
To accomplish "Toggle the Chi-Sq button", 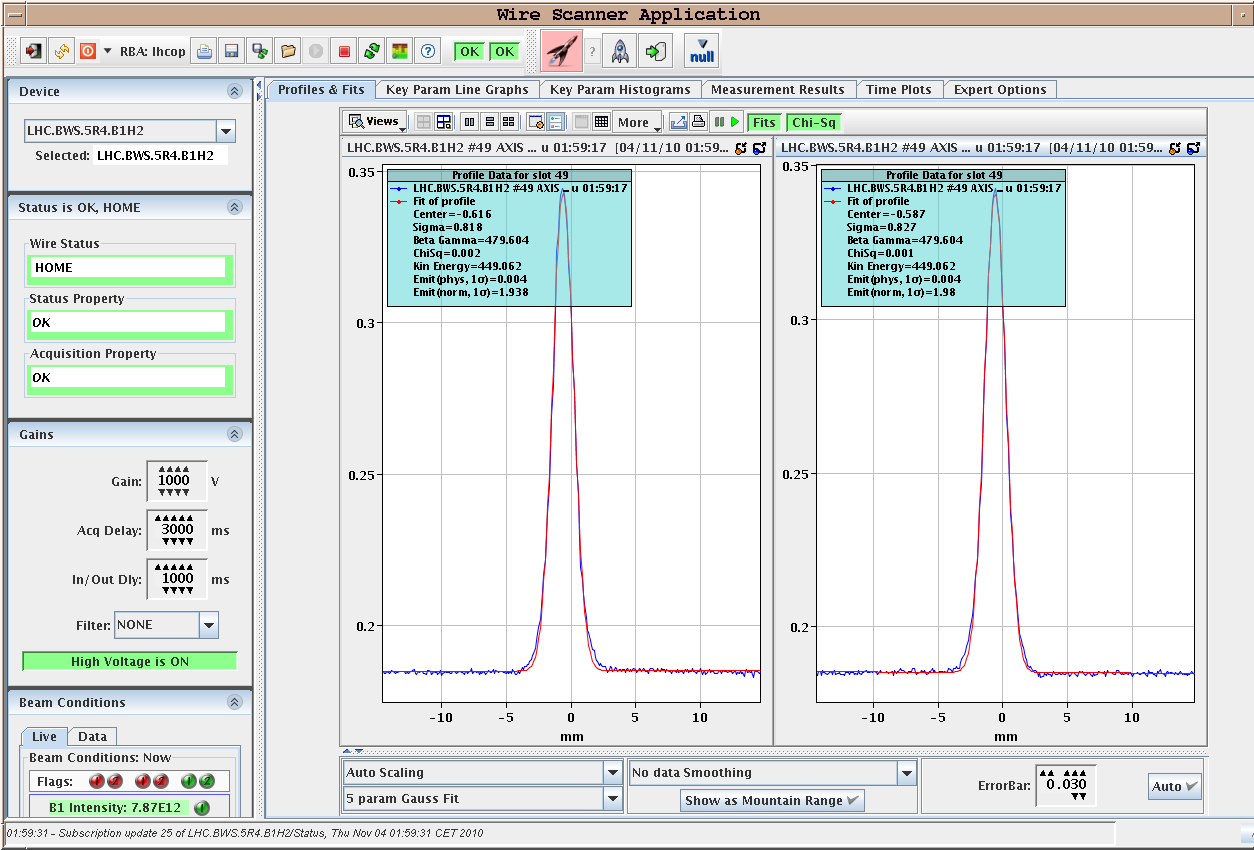I will coord(813,122).
